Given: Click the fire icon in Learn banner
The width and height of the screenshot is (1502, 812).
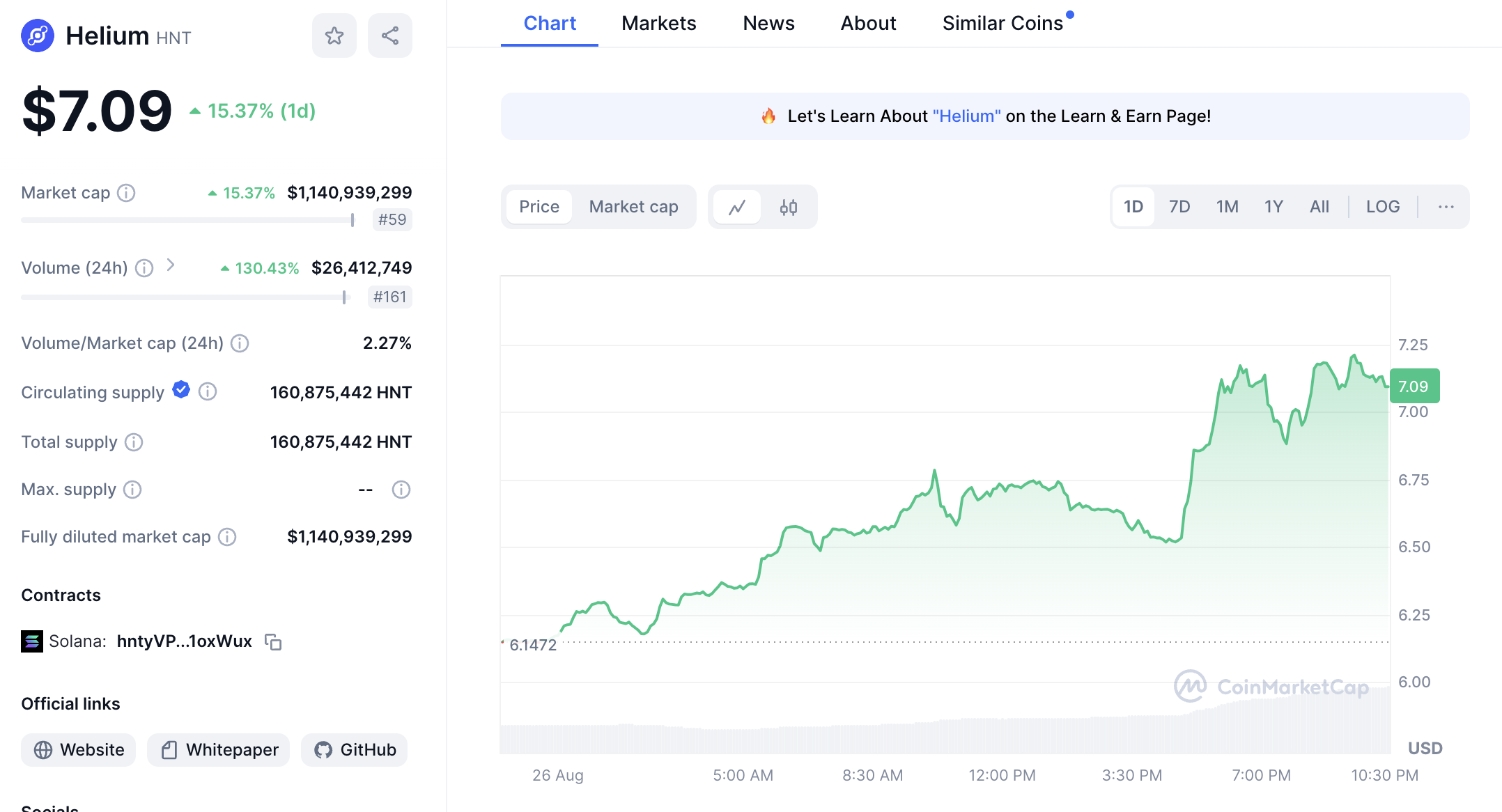Looking at the screenshot, I should click(x=768, y=116).
